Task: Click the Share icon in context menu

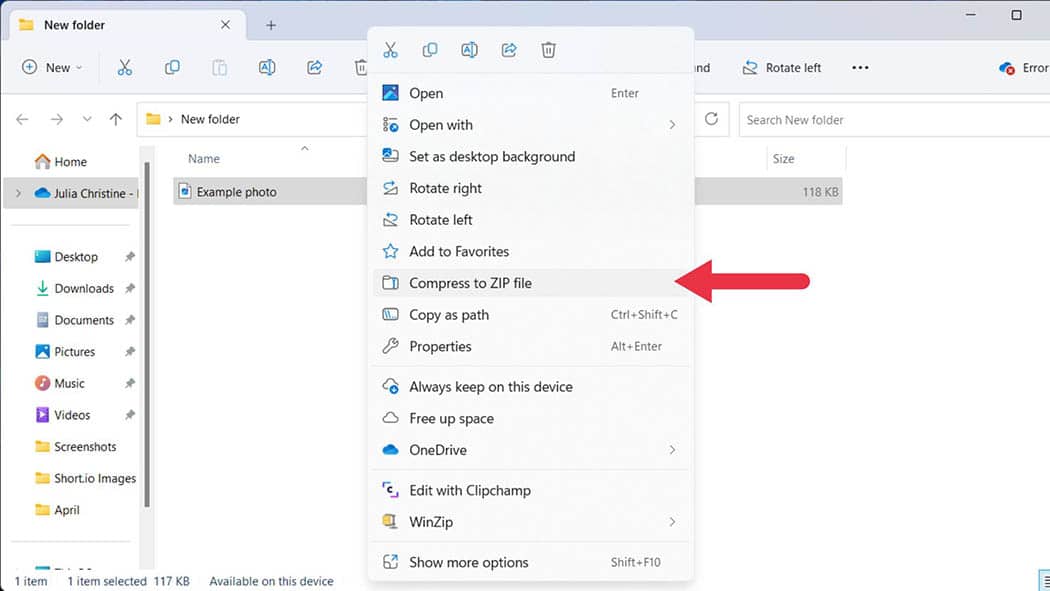Action: point(509,50)
